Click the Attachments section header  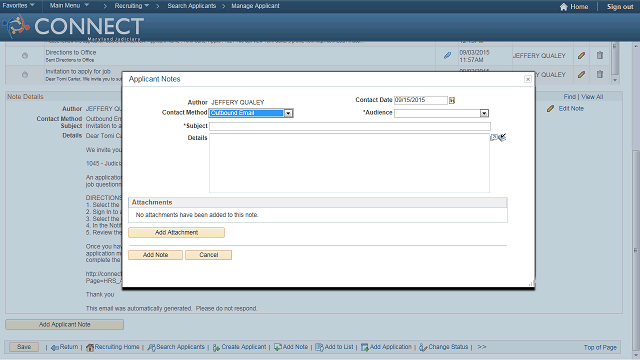(x=318, y=202)
